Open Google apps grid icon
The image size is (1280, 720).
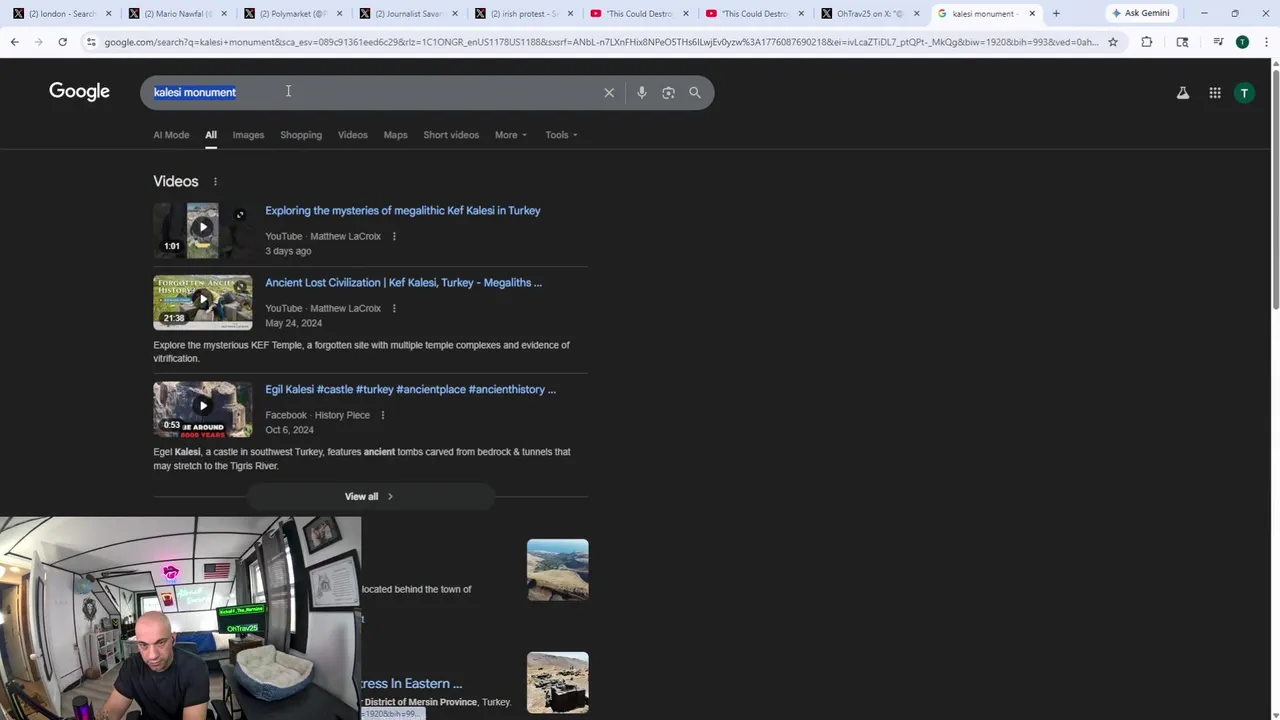click(x=1215, y=93)
